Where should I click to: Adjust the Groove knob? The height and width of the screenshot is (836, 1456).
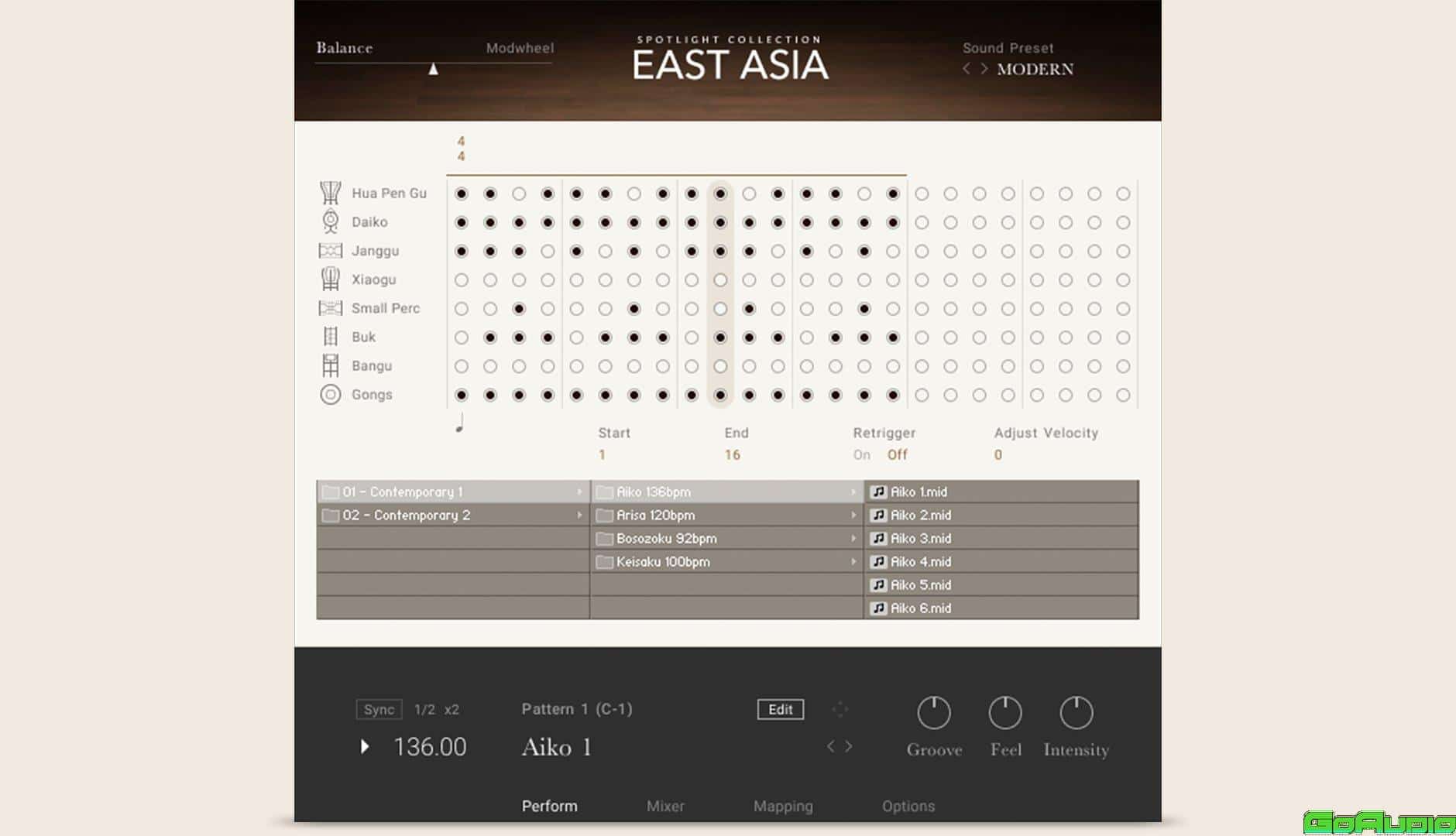933,713
